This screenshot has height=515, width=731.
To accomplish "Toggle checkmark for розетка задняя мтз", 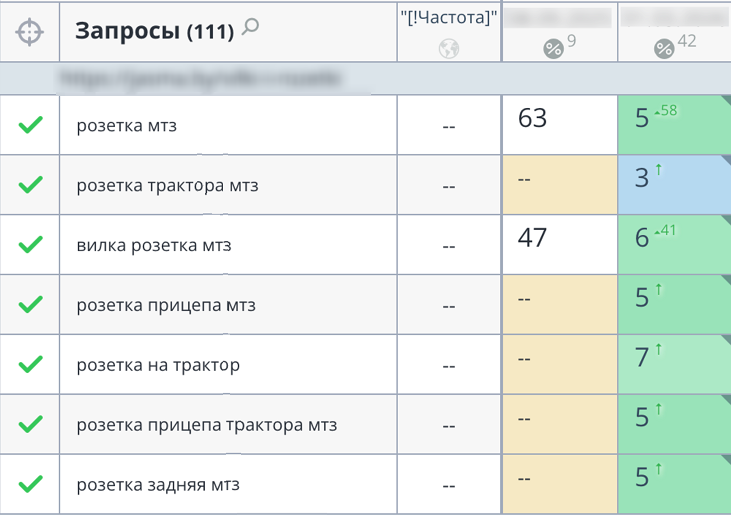I will [x=31, y=484].
